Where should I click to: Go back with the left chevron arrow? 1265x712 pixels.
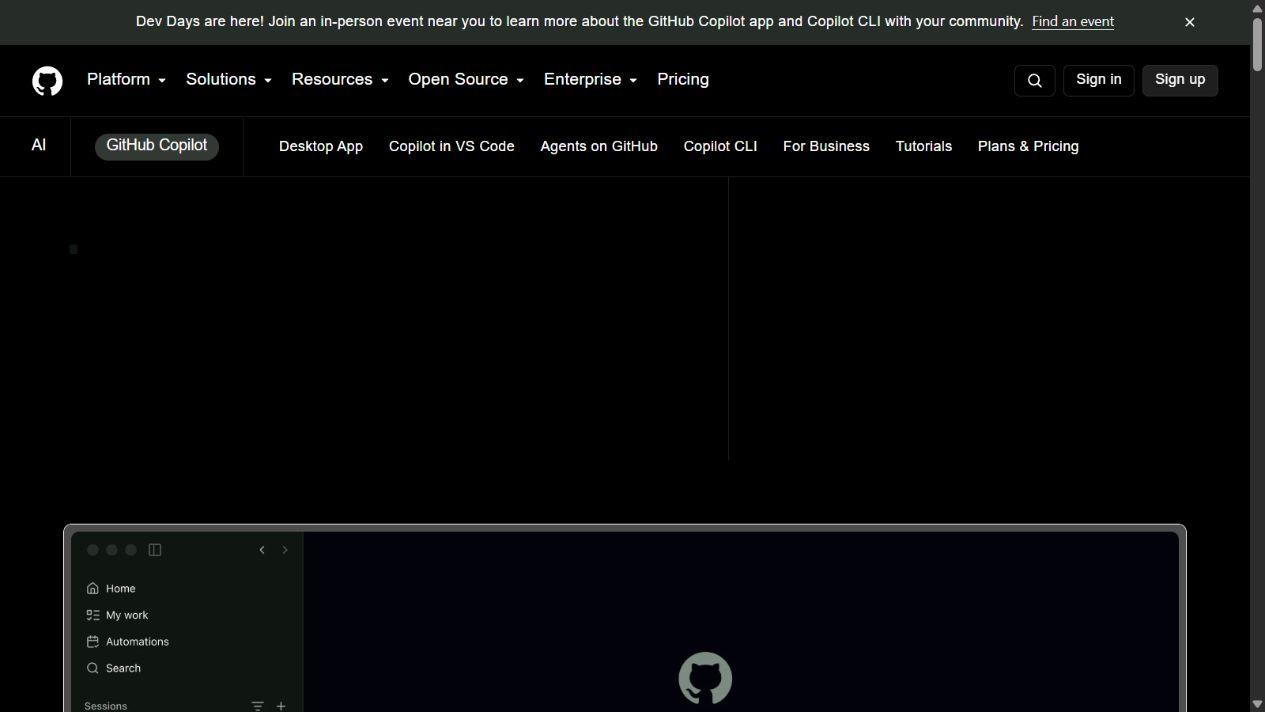262,550
